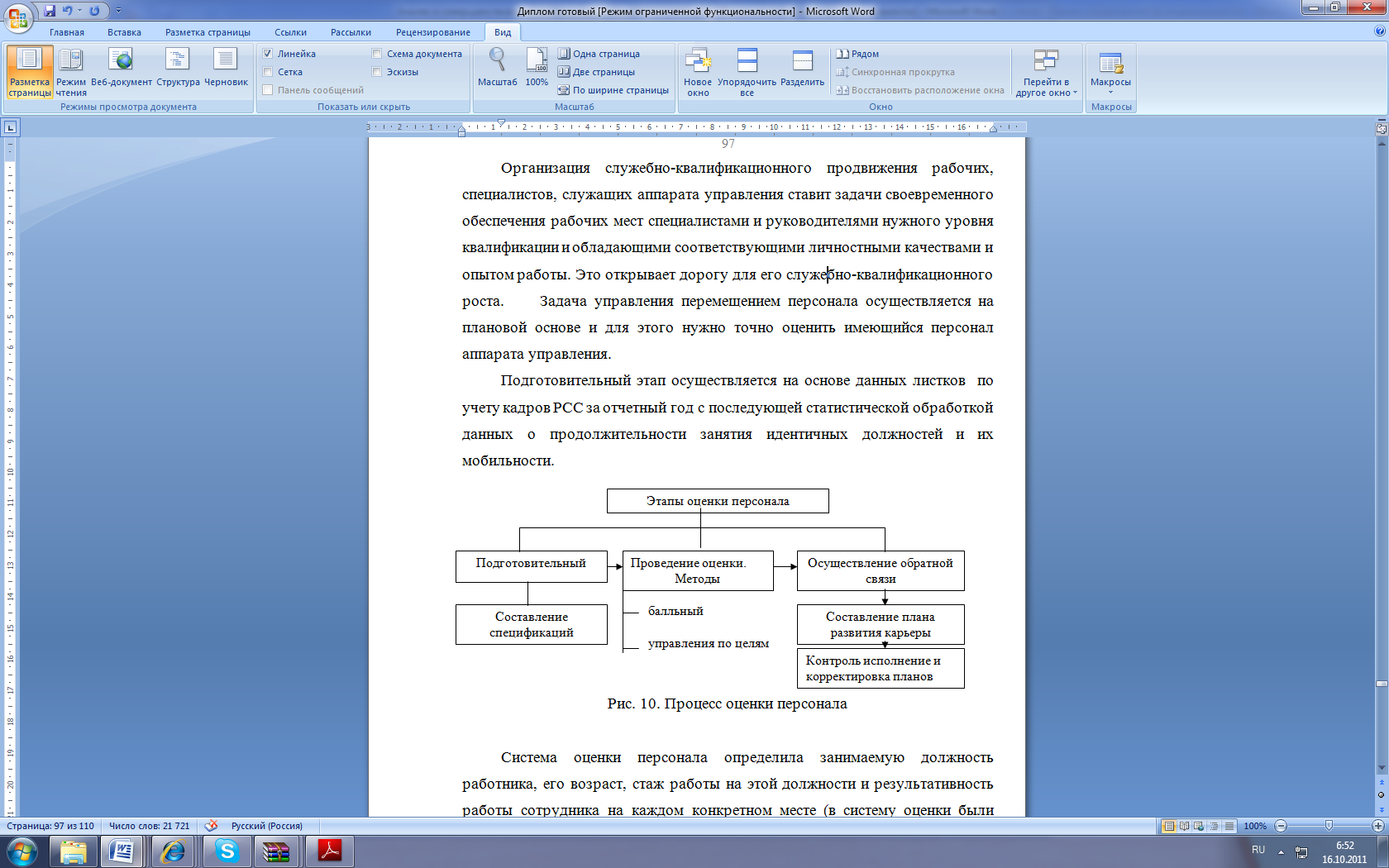Open Skype from taskbar
1389x868 pixels.
click(226, 851)
